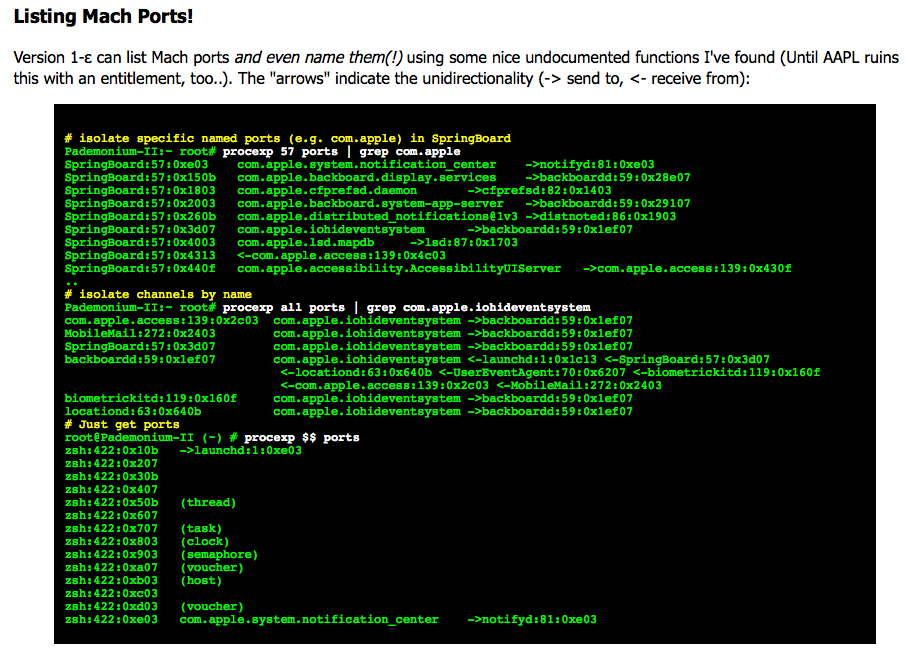906x651 pixels.
Task: Click the ->distnoted:86:0x1903 entry
Action: 600,217
